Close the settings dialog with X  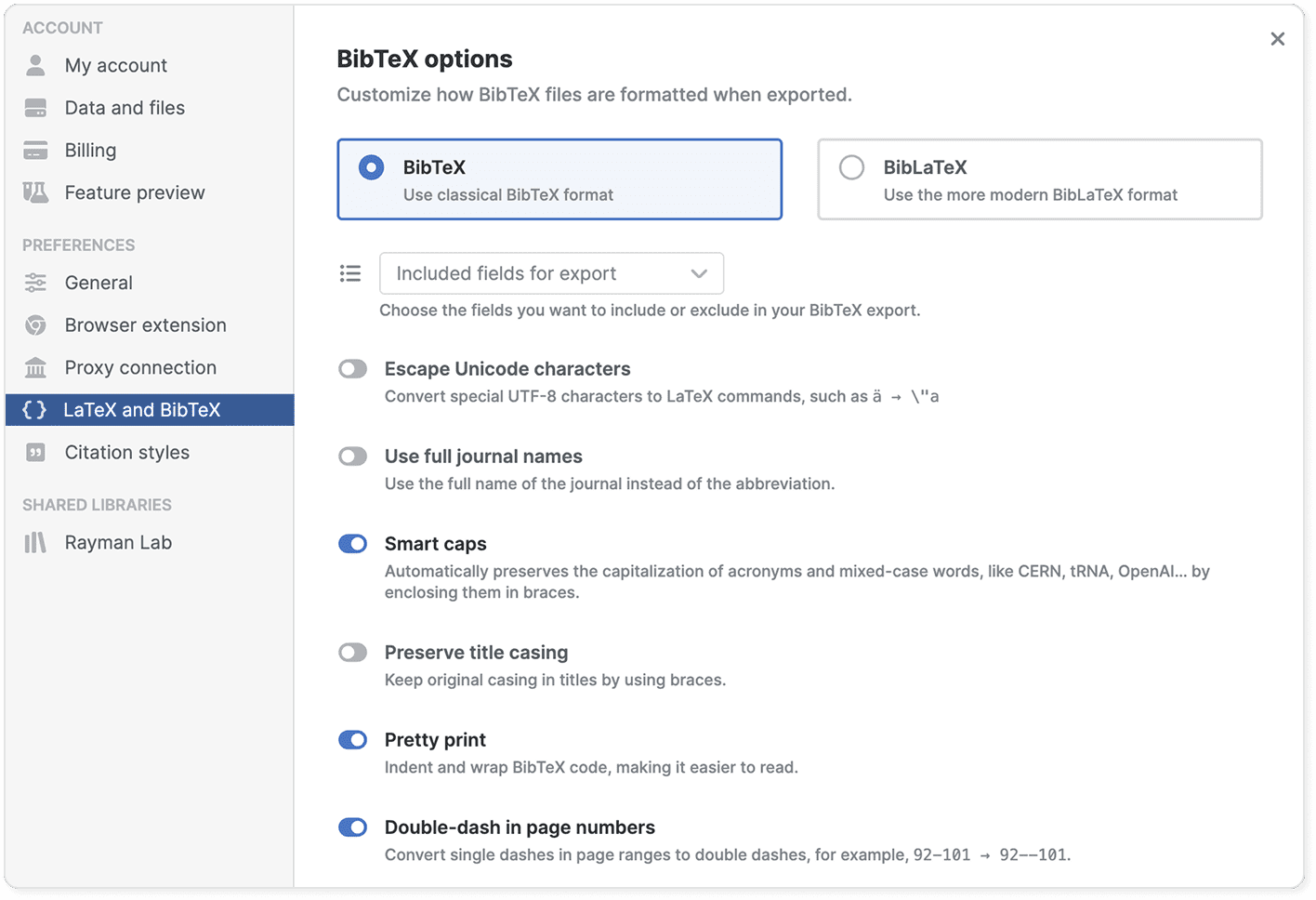click(1277, 39)
